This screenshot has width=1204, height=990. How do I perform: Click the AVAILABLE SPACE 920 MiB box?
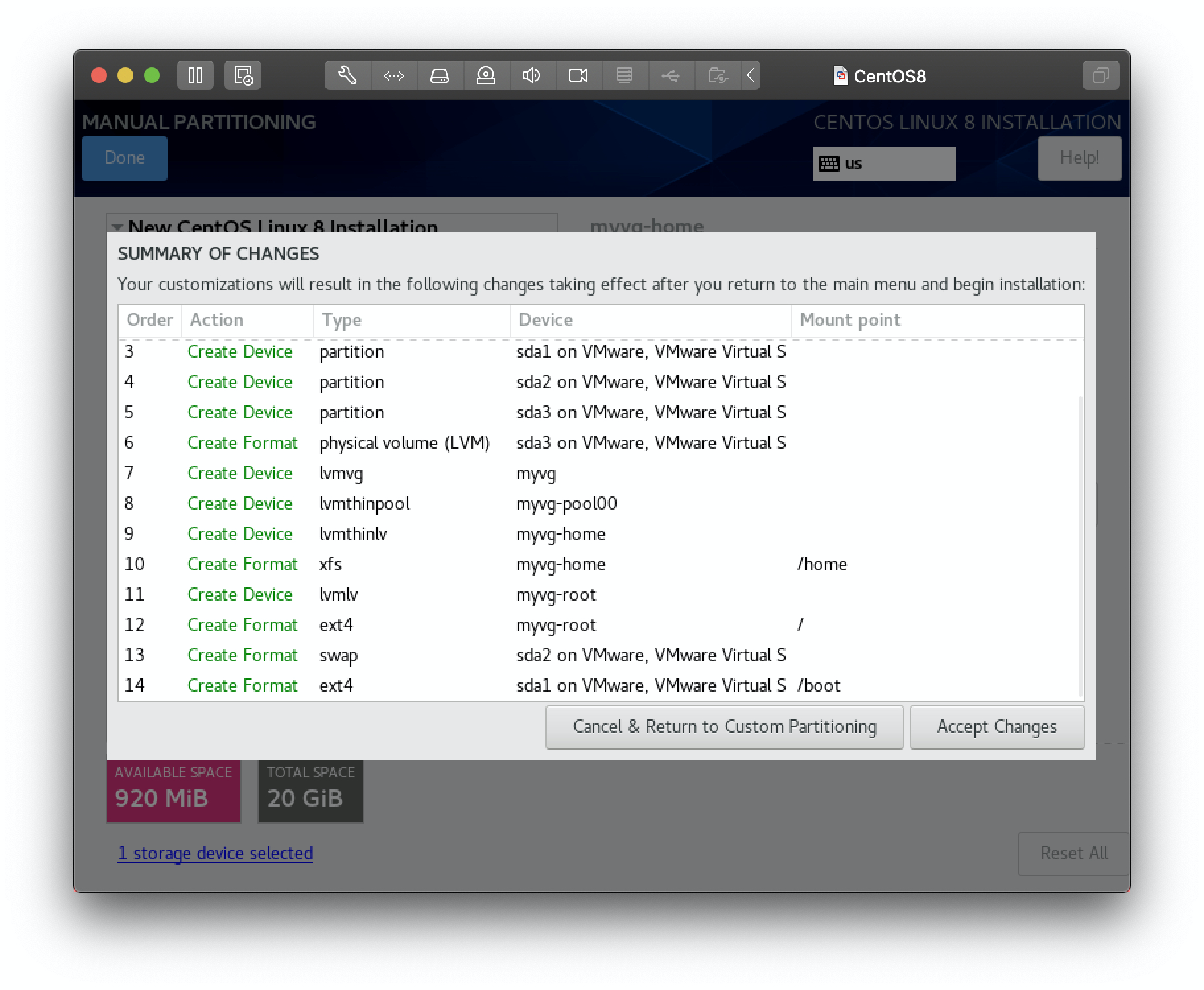click(174, 791)
